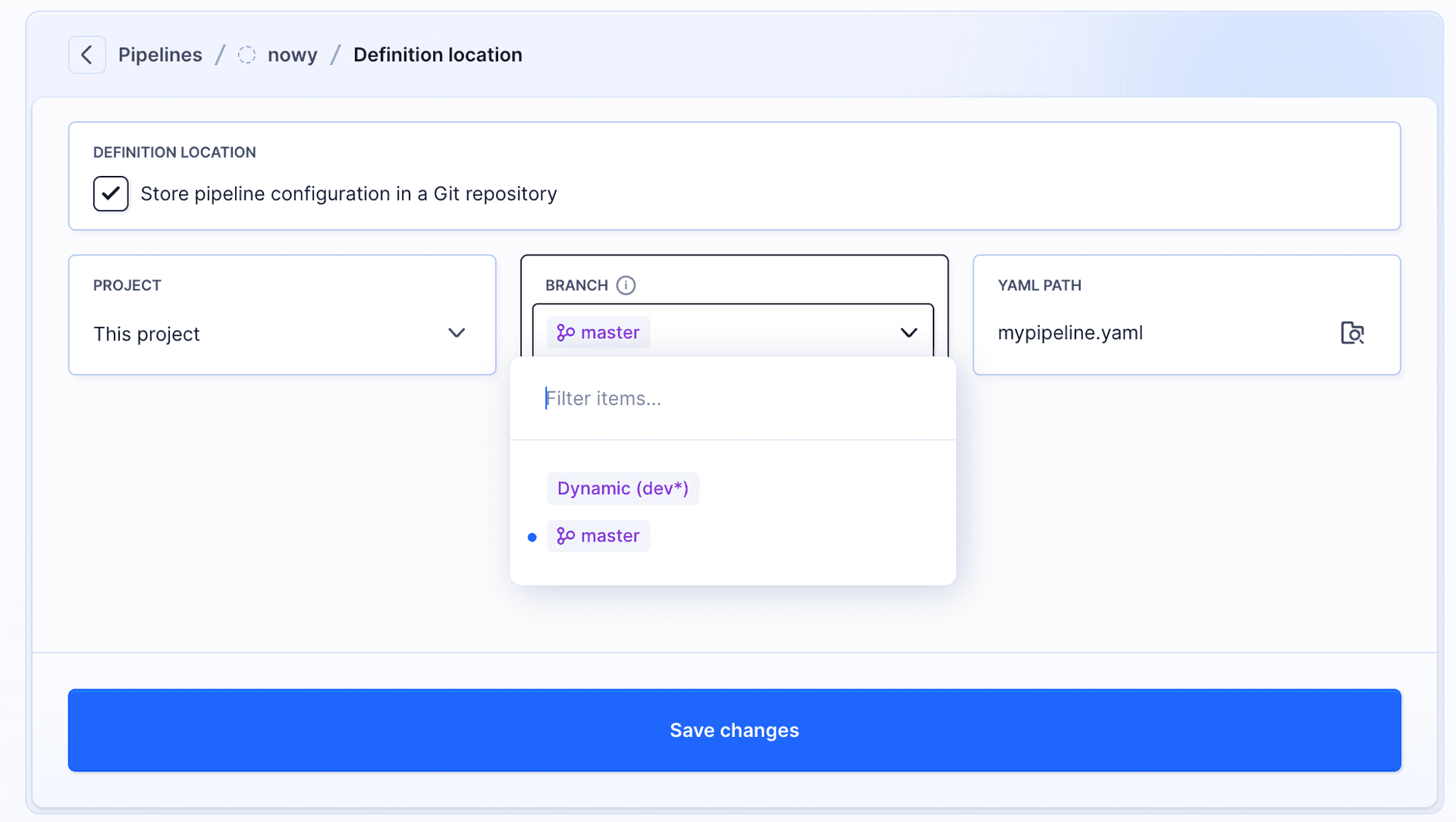The image size is (1456, 822).
Task: Choose the Dynamic (dev*) branch option
Action: coord(623,488)
